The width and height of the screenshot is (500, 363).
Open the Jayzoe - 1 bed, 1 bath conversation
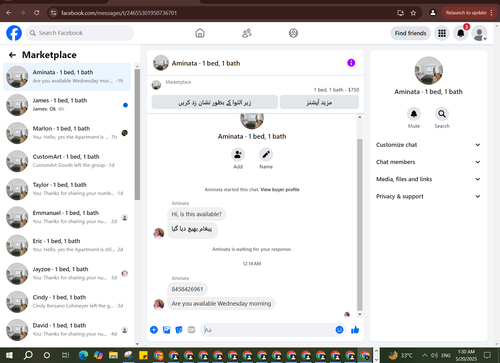[67, 273]
